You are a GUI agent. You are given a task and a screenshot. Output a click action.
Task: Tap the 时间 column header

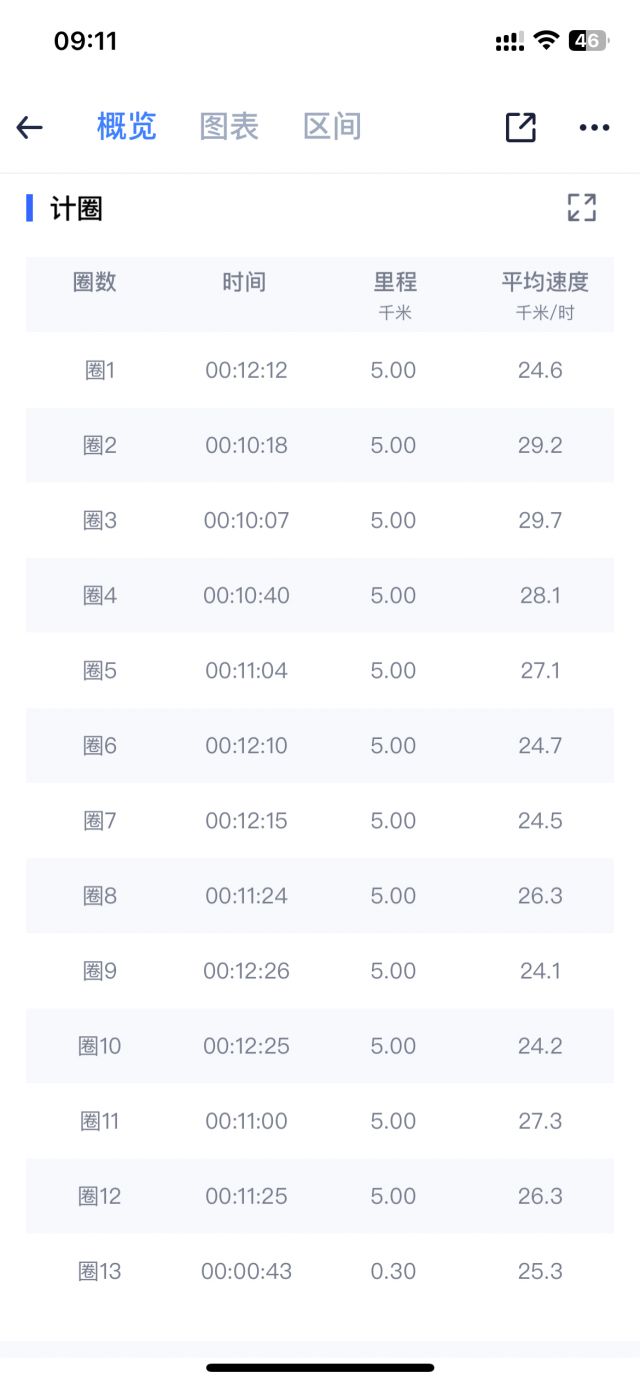coord(245,282)
